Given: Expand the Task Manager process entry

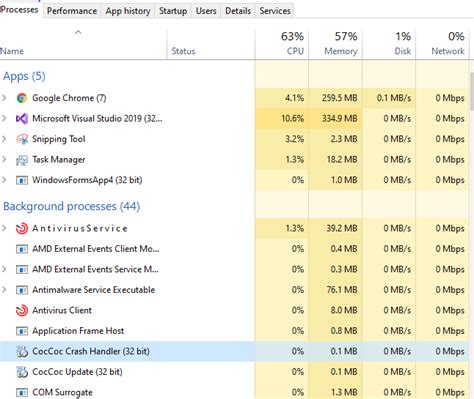Looking at the screenshot, I should point(4,159).
